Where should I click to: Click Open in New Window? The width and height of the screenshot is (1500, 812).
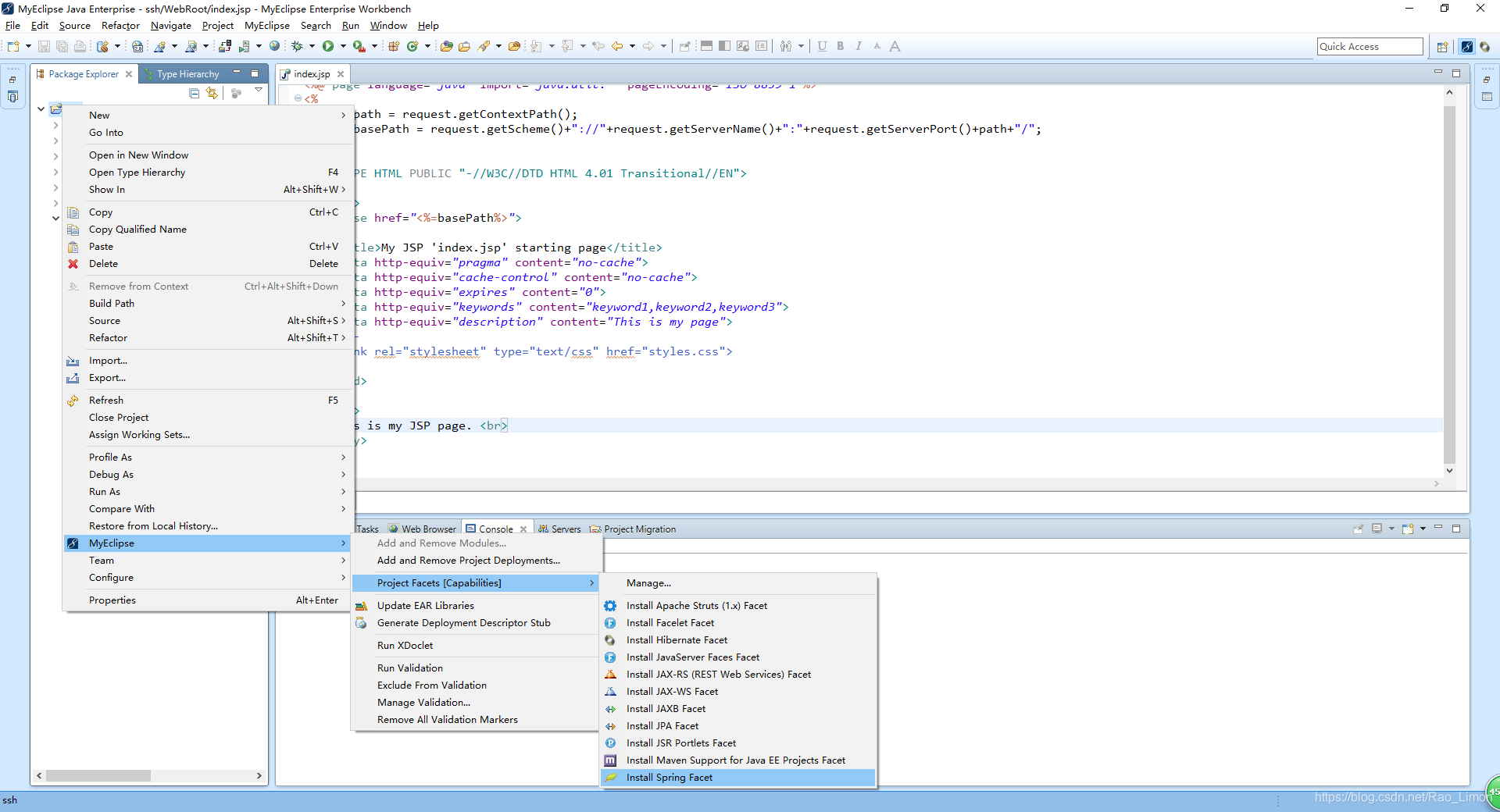pos(207,155)
